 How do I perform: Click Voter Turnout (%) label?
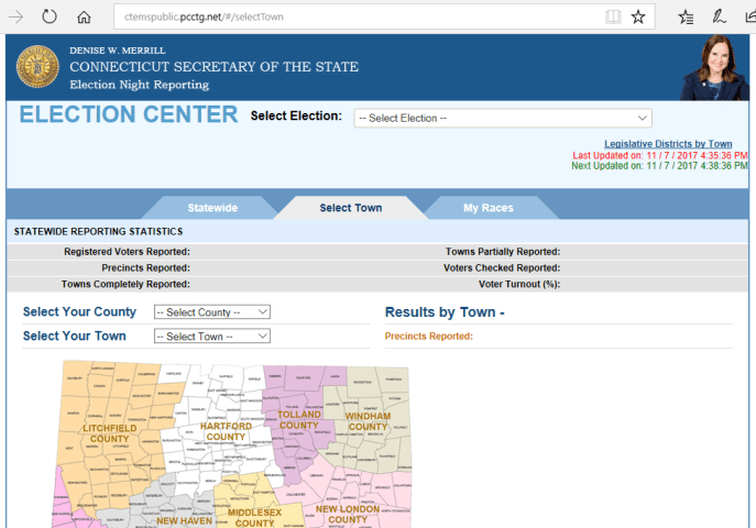click(519, 284)
